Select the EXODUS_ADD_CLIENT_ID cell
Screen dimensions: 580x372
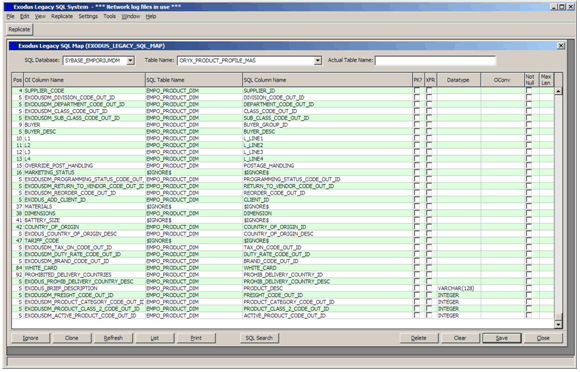click(84, 200)
